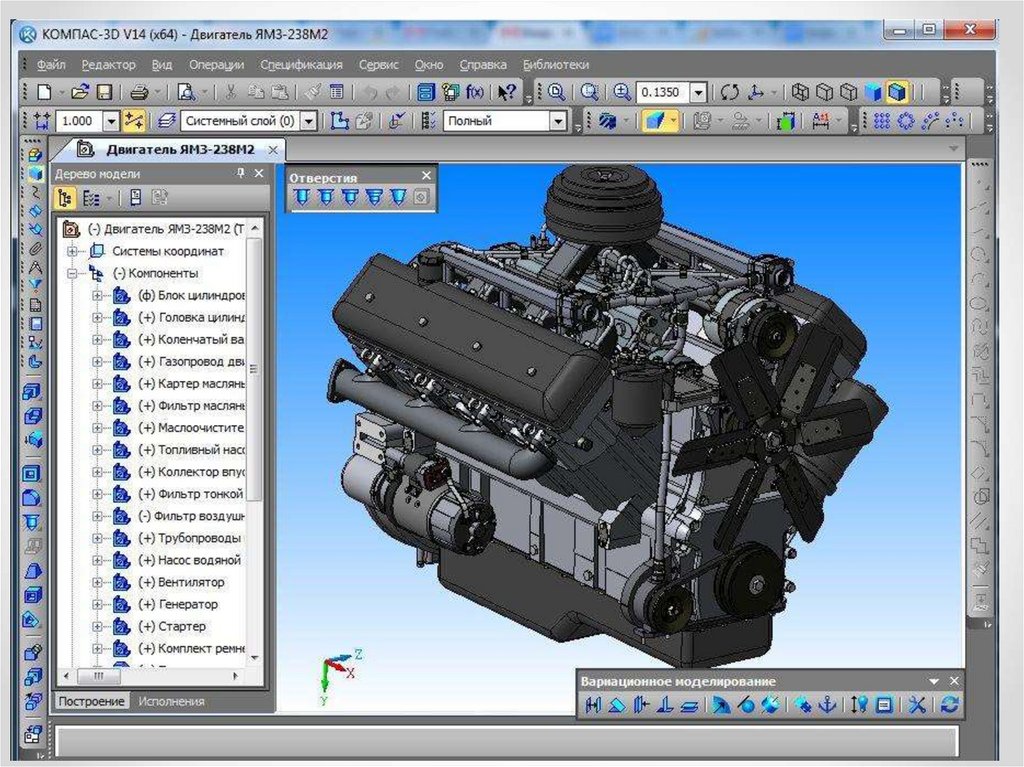Open the zoom scale 0.1350 dropdown
The height and width of the screenshot is (767, 1024).
(698, 93)
